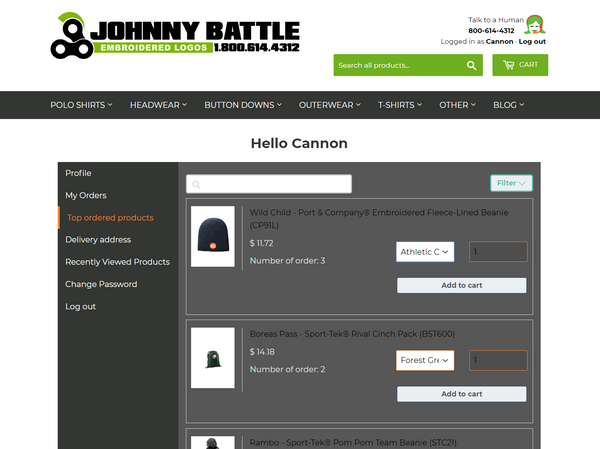This screenshot has width=600, height=449.
Task: Open the Fleece-Lined Beanie thumbnail
Action: click(213, 237)
